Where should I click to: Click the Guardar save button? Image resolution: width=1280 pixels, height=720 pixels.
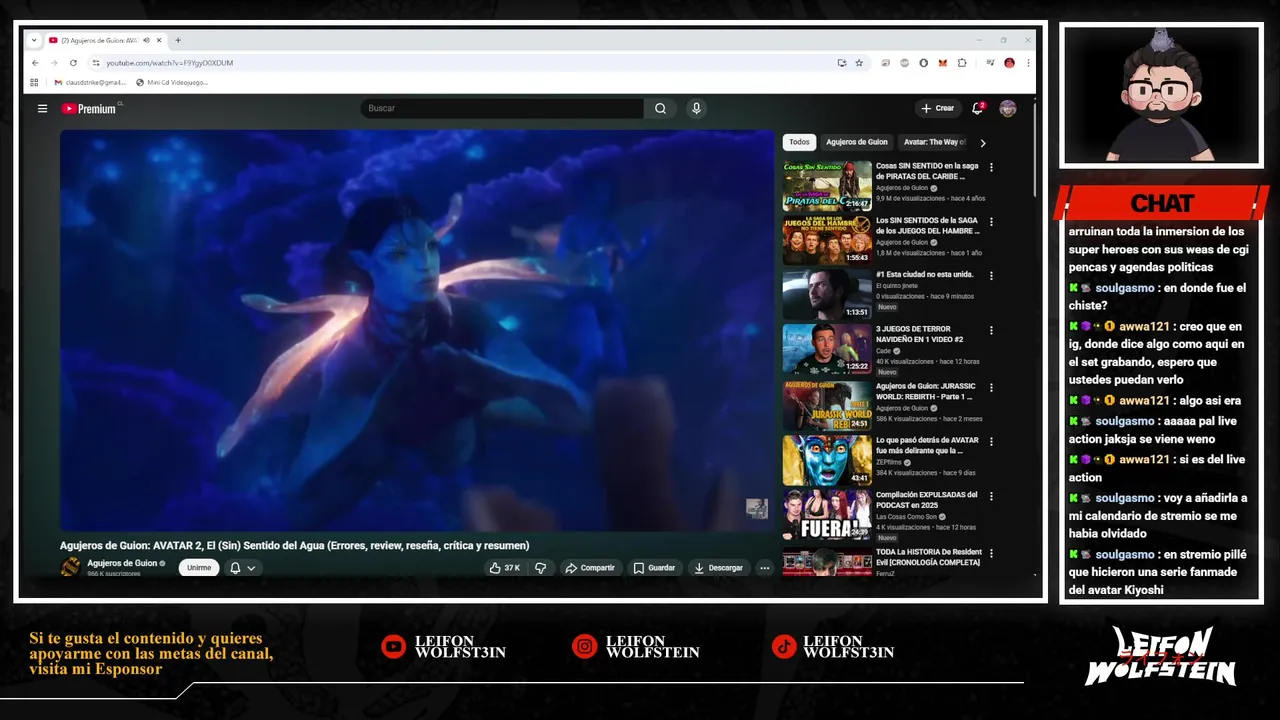pos(654,568)
